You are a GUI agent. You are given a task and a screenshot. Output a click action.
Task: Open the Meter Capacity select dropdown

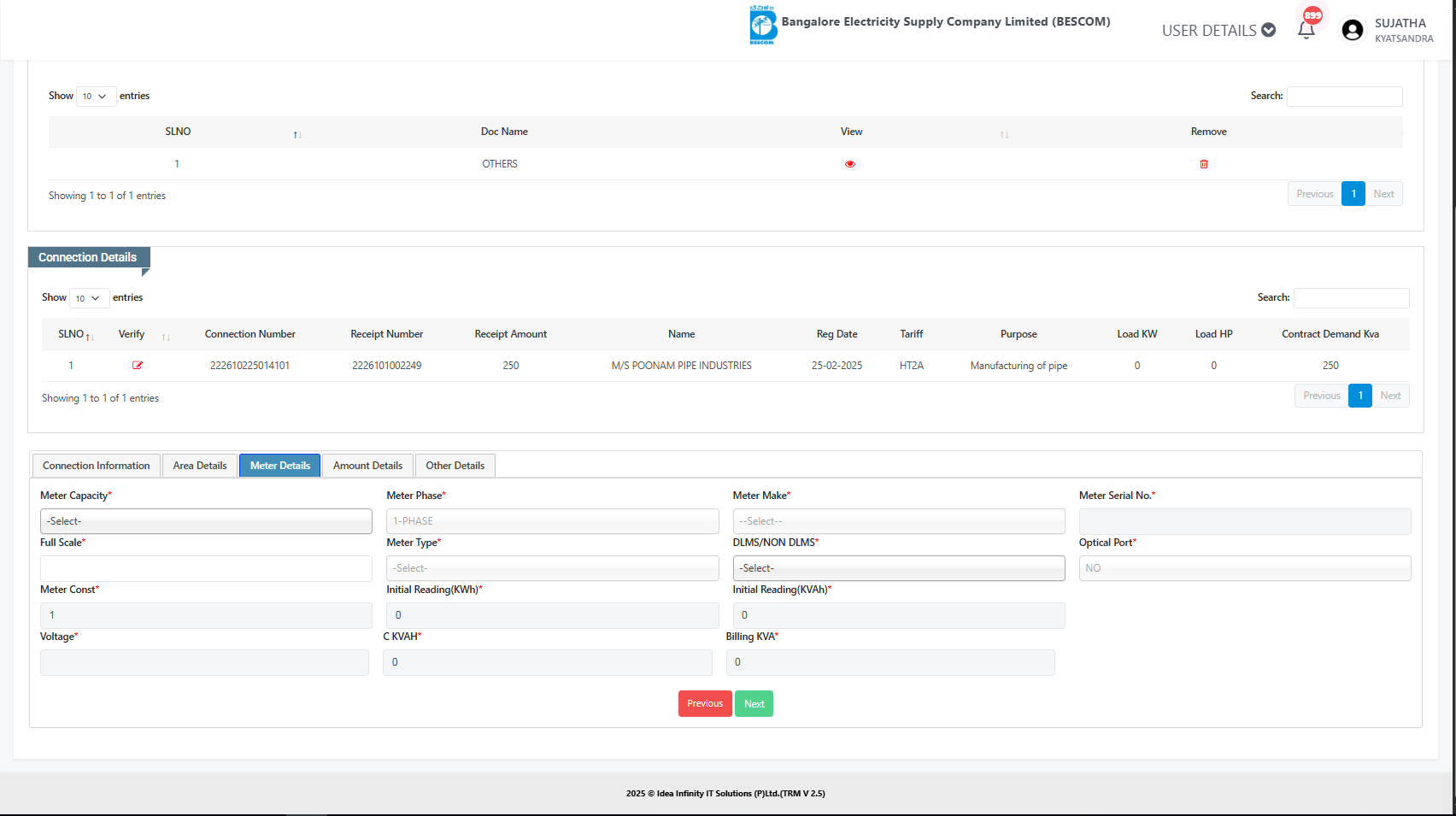click(x=206, y=521)
